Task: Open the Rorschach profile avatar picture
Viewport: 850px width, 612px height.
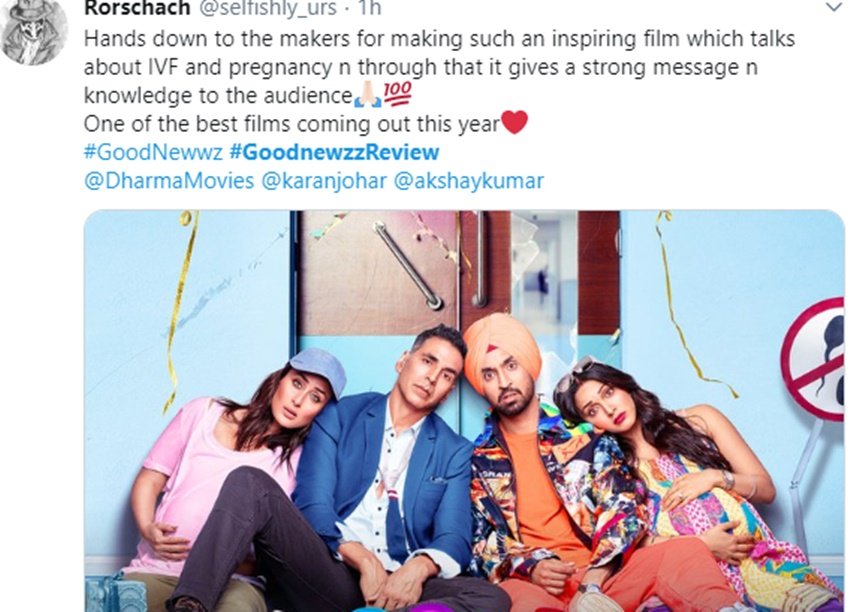Action: point(34,31)
